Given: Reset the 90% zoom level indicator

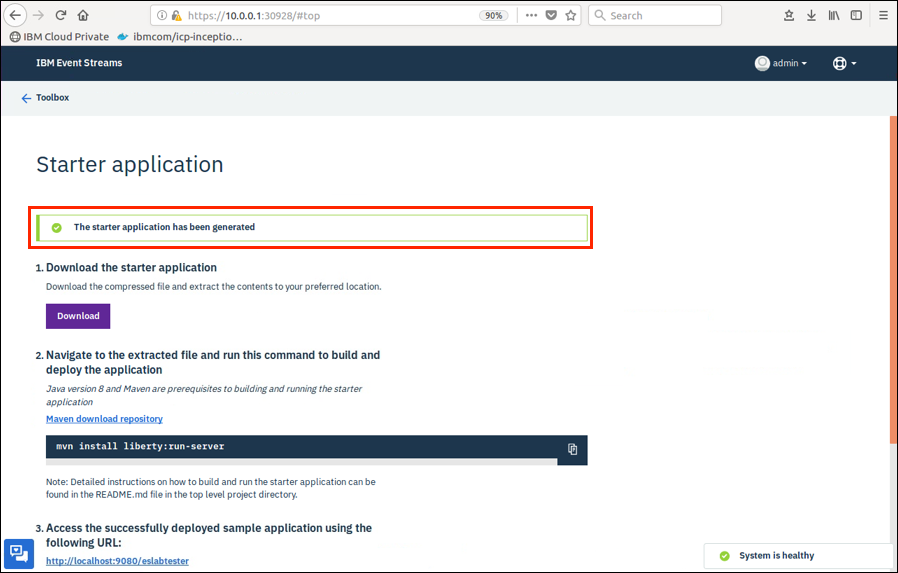Looking at the screenshot, I should tap(494, 15).
